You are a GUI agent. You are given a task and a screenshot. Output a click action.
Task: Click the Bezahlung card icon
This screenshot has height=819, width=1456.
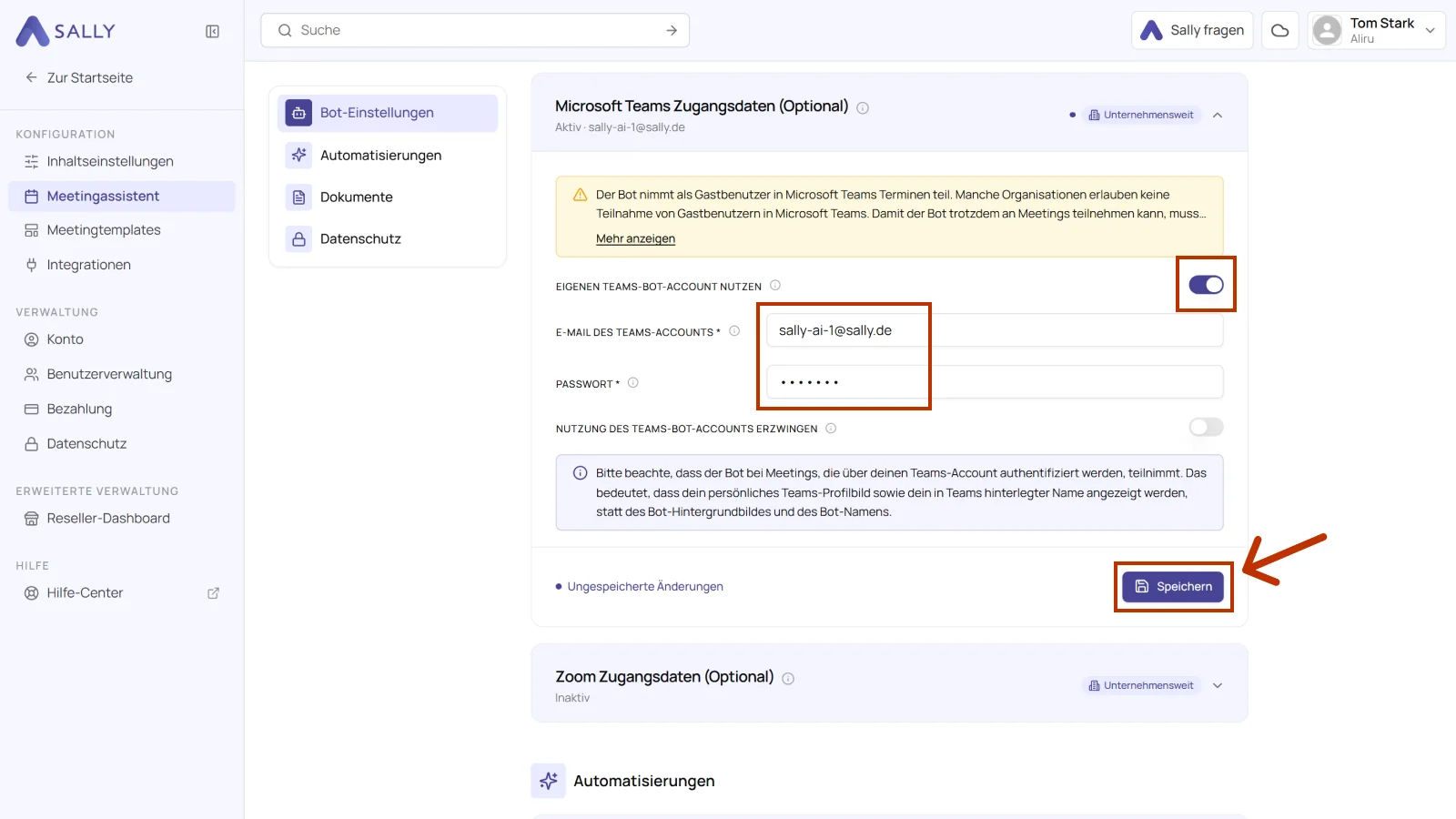tap(32, 409)
